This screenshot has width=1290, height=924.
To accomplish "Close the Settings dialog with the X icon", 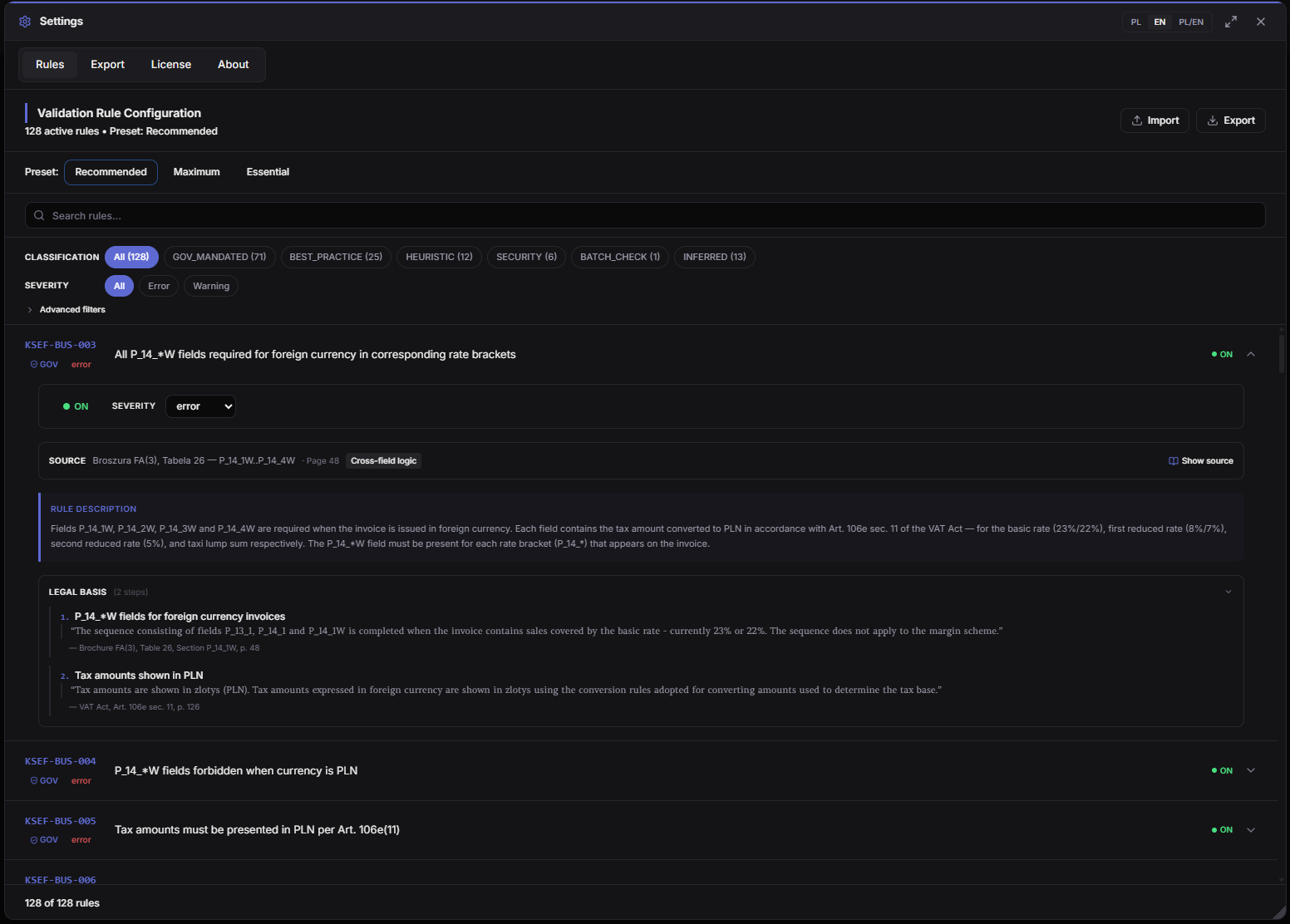I will pos(1261,22).
